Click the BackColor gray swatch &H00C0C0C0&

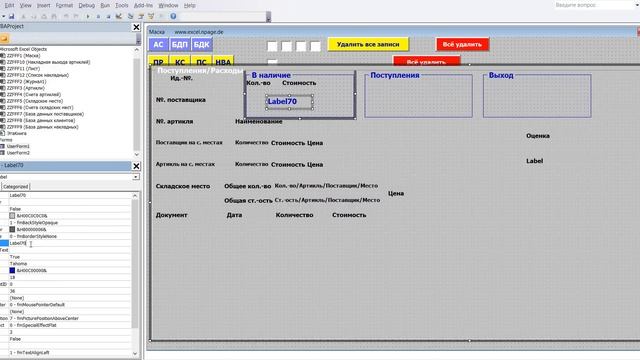[12, 216]
